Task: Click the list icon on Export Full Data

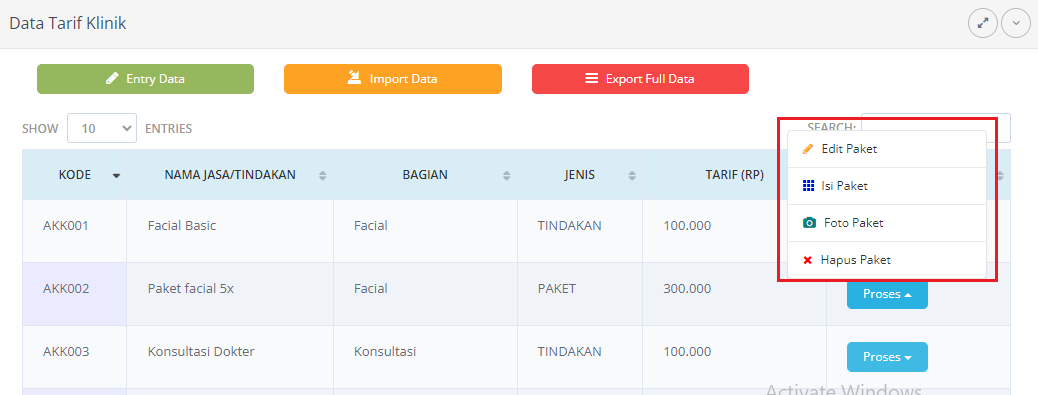Action: coord(591,79)
